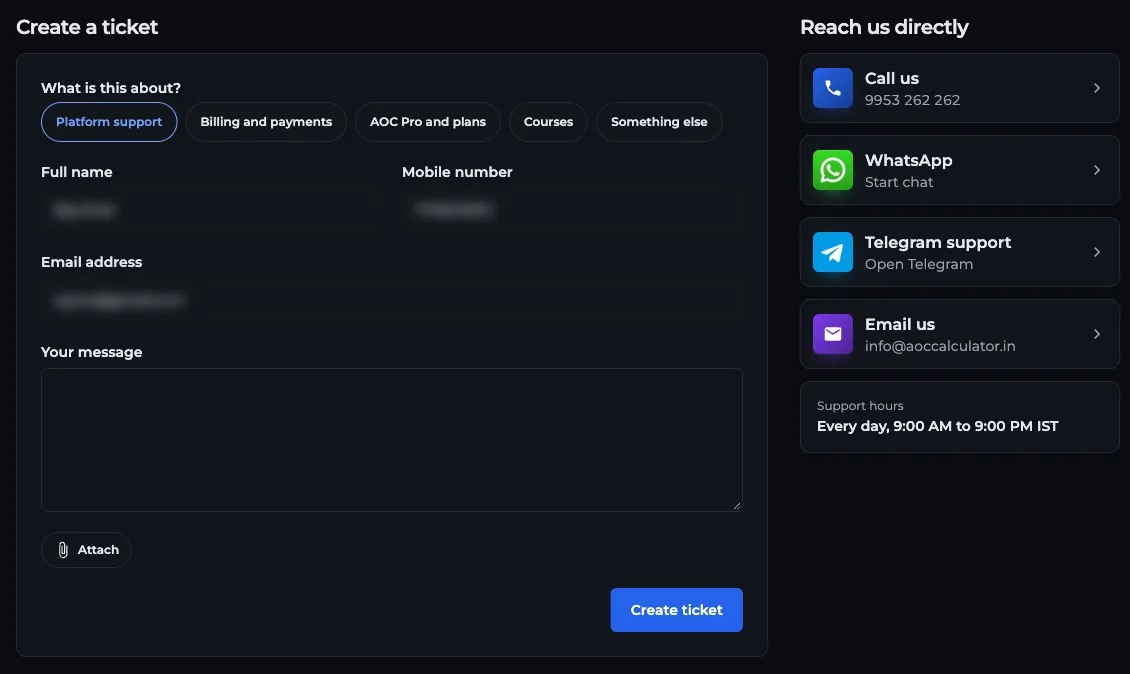Viewport: 1130px width, 674px height.
Task: Click the green WhatsApp logo icon
Action: click(x=832, y=170)
